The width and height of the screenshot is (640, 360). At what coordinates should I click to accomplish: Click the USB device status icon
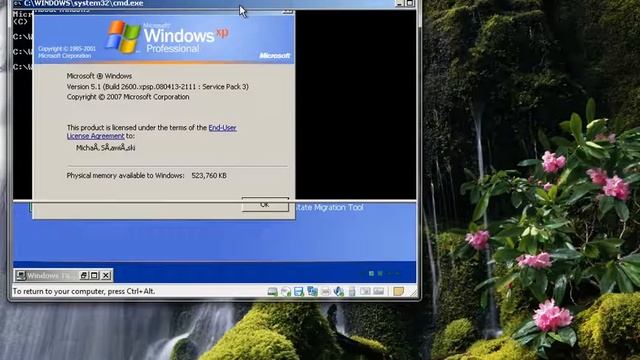pyautogui.click(x=352, y=291)
